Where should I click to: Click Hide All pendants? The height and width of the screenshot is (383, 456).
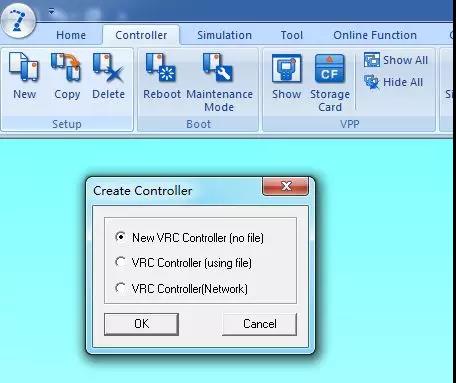[393, 82]
